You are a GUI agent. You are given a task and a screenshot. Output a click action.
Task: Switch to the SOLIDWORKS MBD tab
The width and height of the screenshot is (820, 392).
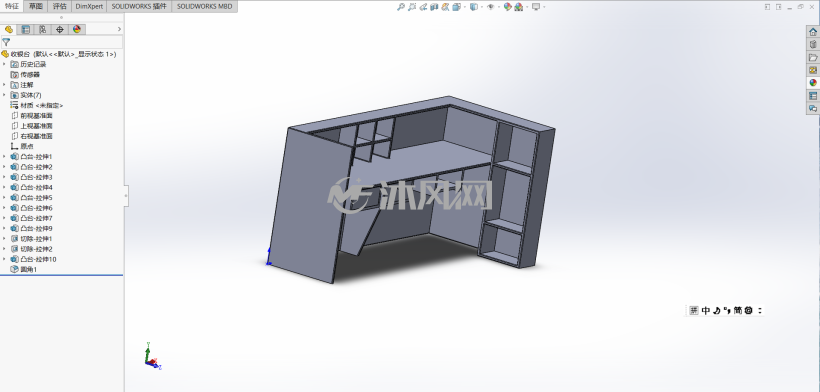point(204,6)
